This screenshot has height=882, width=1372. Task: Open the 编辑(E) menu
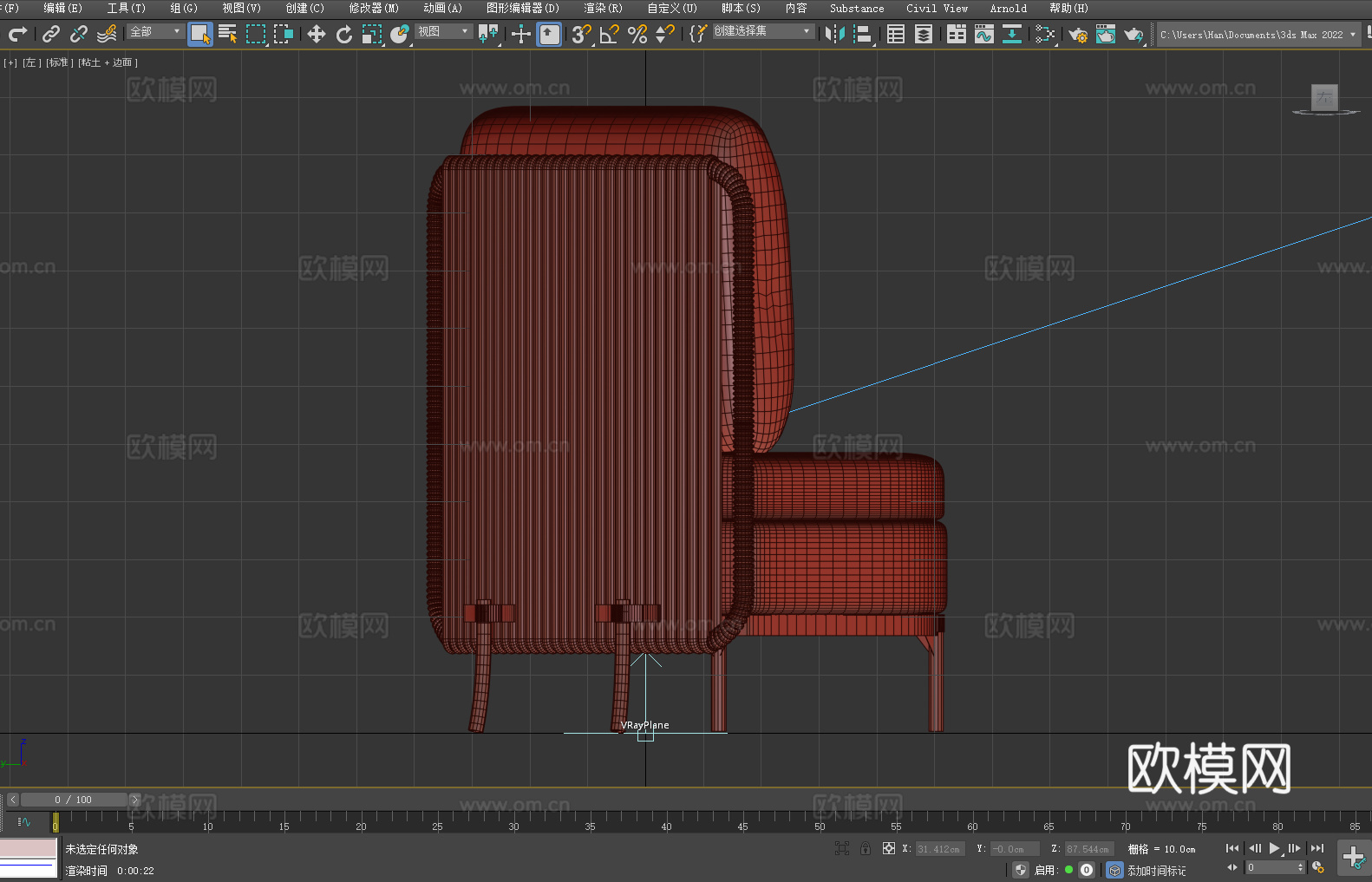coord(62,8)
